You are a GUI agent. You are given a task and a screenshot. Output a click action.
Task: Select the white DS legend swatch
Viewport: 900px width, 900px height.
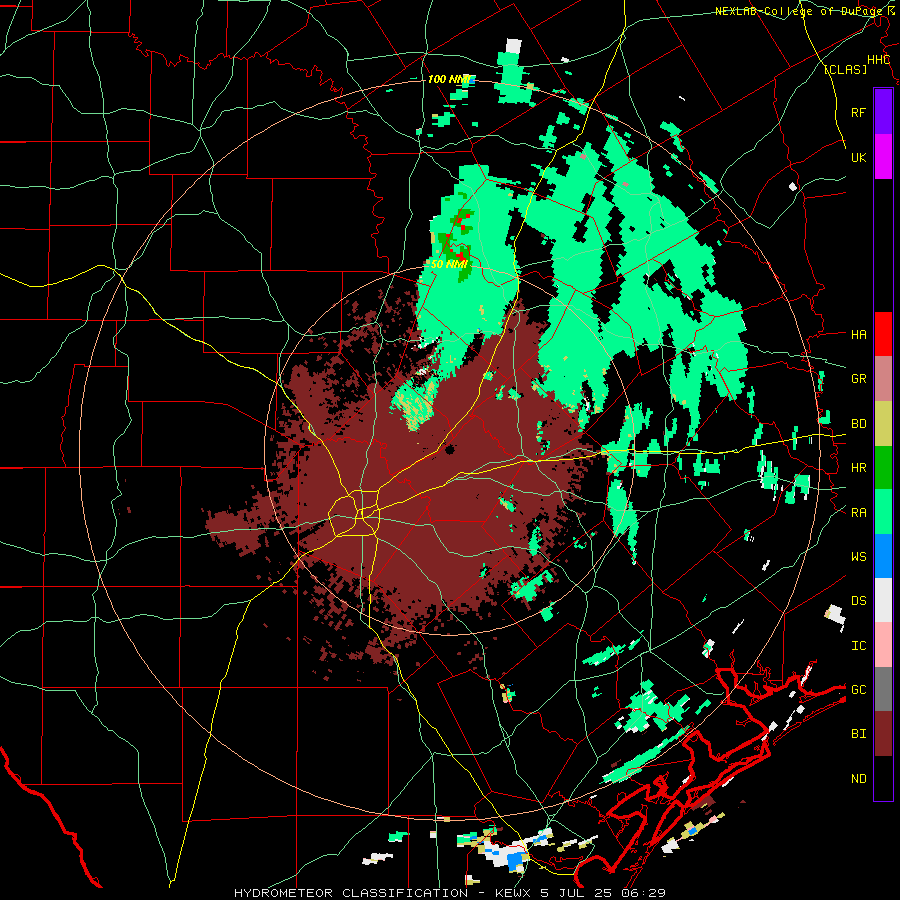point(883,600)
